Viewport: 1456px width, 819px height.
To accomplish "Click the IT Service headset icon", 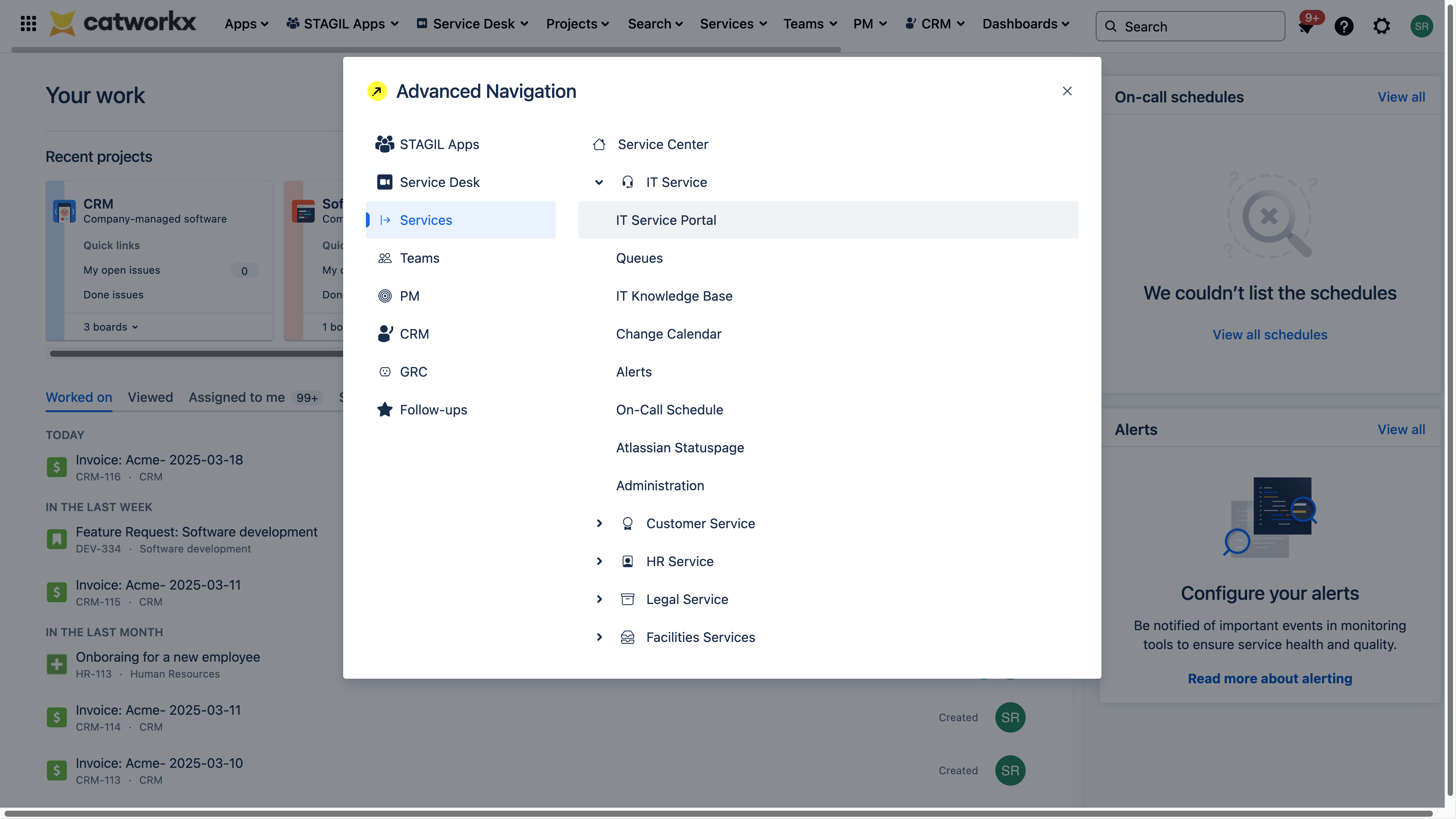I will [x=628, y=182].
